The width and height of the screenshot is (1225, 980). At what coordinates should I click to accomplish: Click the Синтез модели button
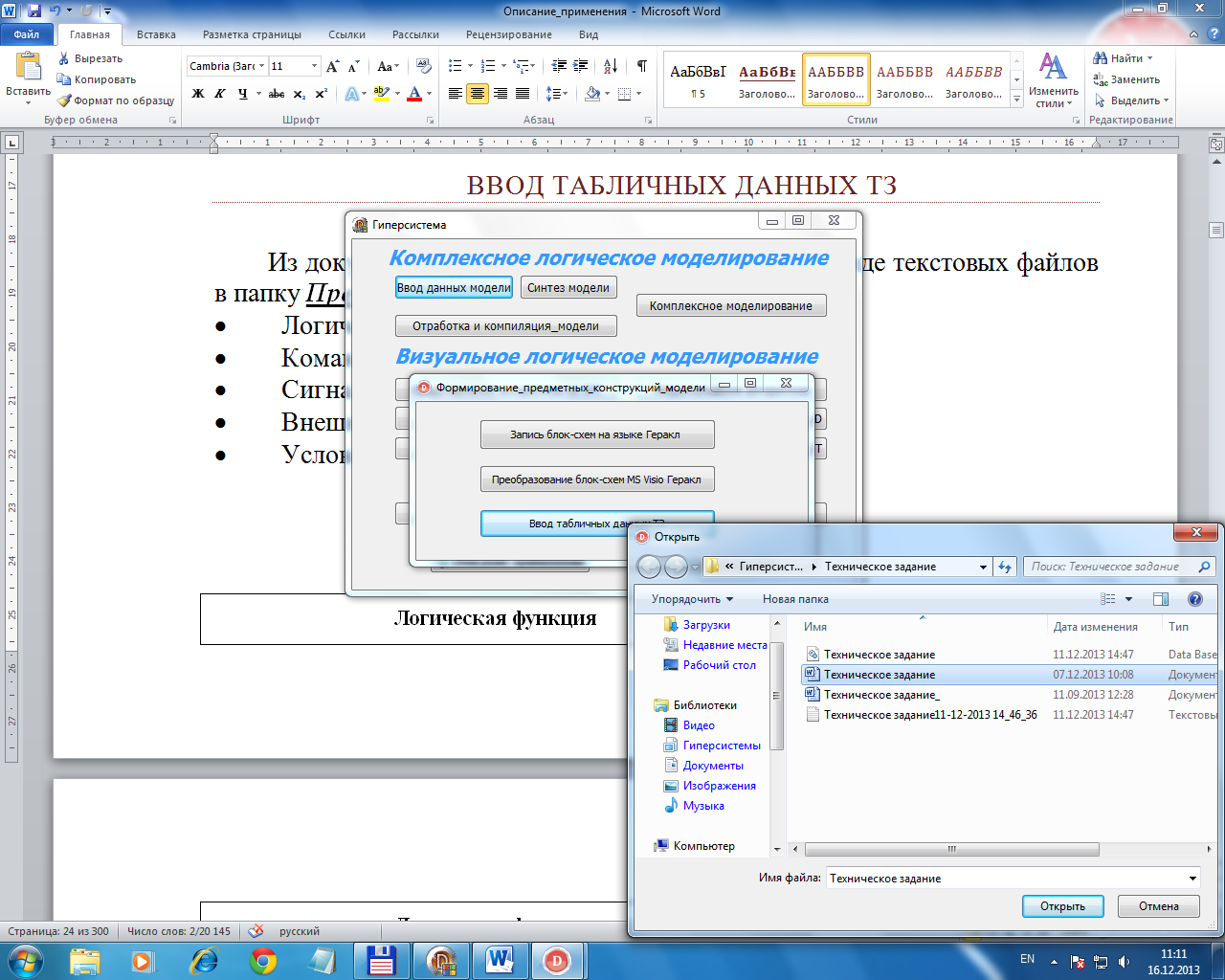click(x=568, y=287)
